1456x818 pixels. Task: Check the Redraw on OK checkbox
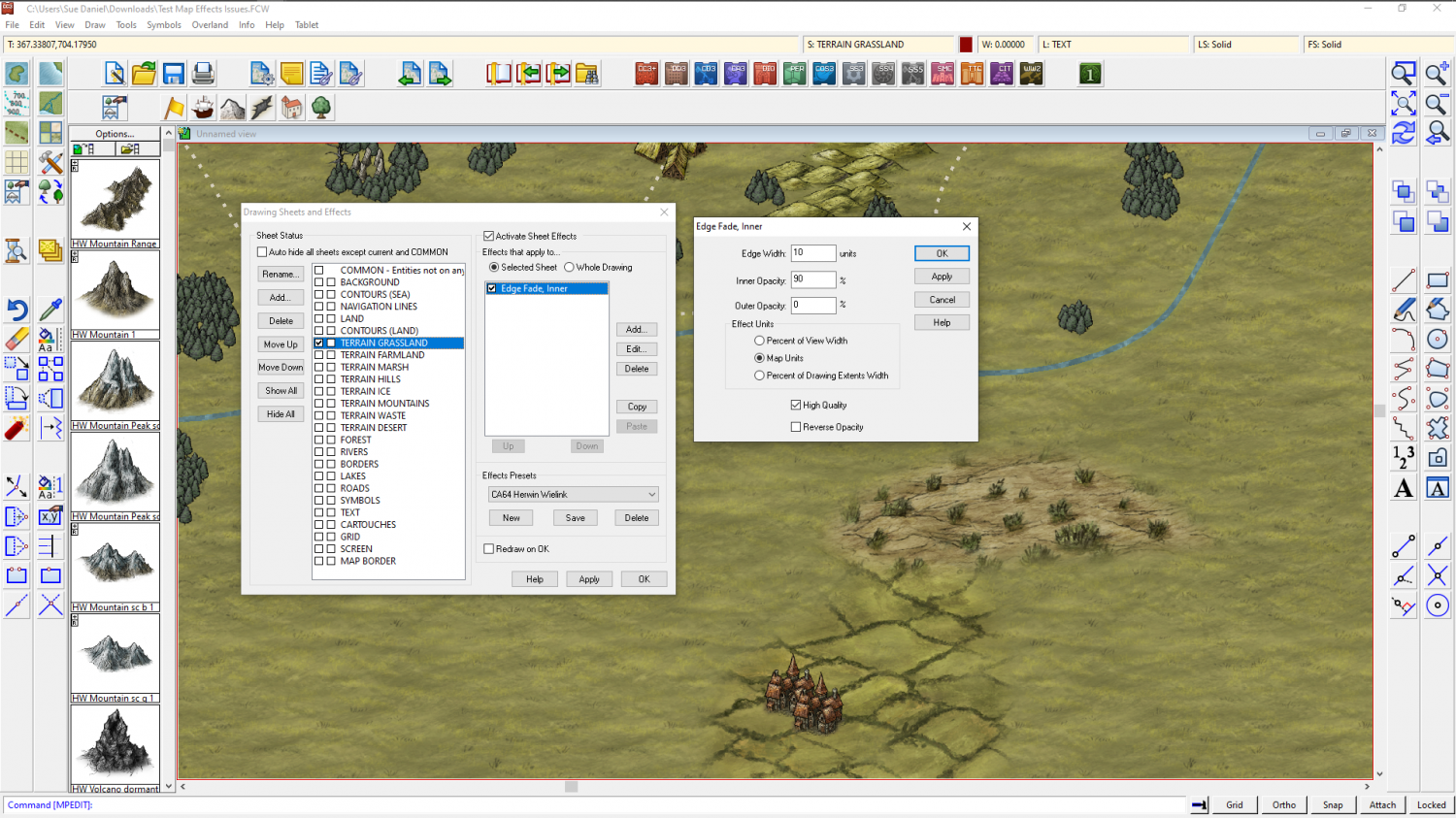click(x=489, y=549)
